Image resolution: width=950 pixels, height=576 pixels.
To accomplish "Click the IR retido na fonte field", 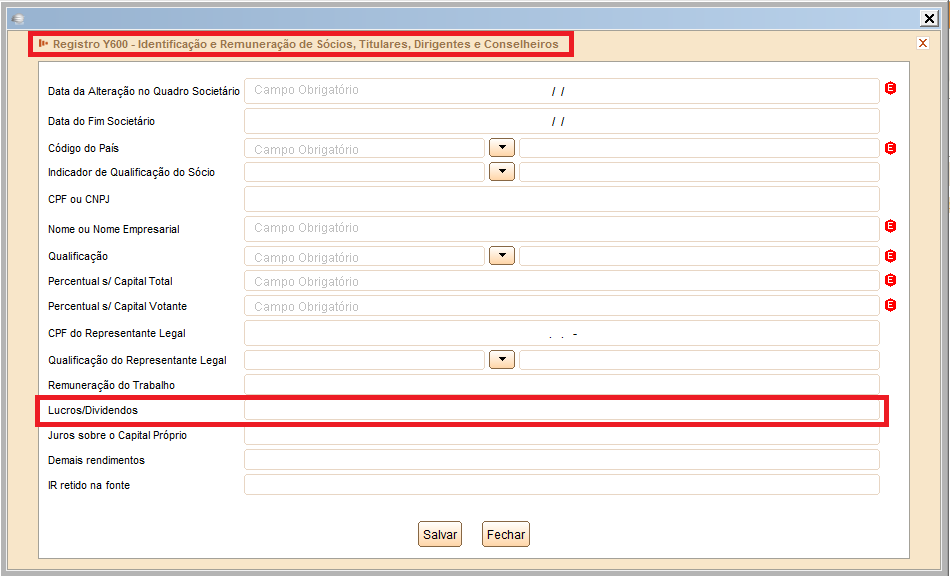I will point(561,485).
